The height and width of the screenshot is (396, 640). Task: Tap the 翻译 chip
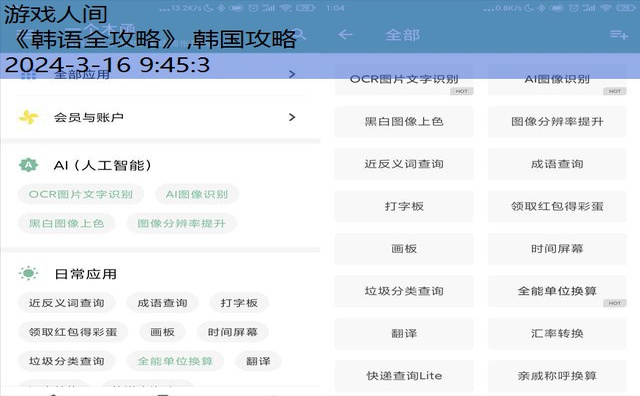[x=258, y=361]
